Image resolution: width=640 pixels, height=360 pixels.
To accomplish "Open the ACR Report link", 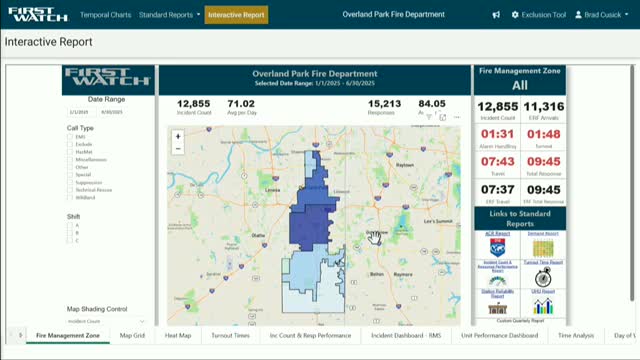I will point(497,233).
